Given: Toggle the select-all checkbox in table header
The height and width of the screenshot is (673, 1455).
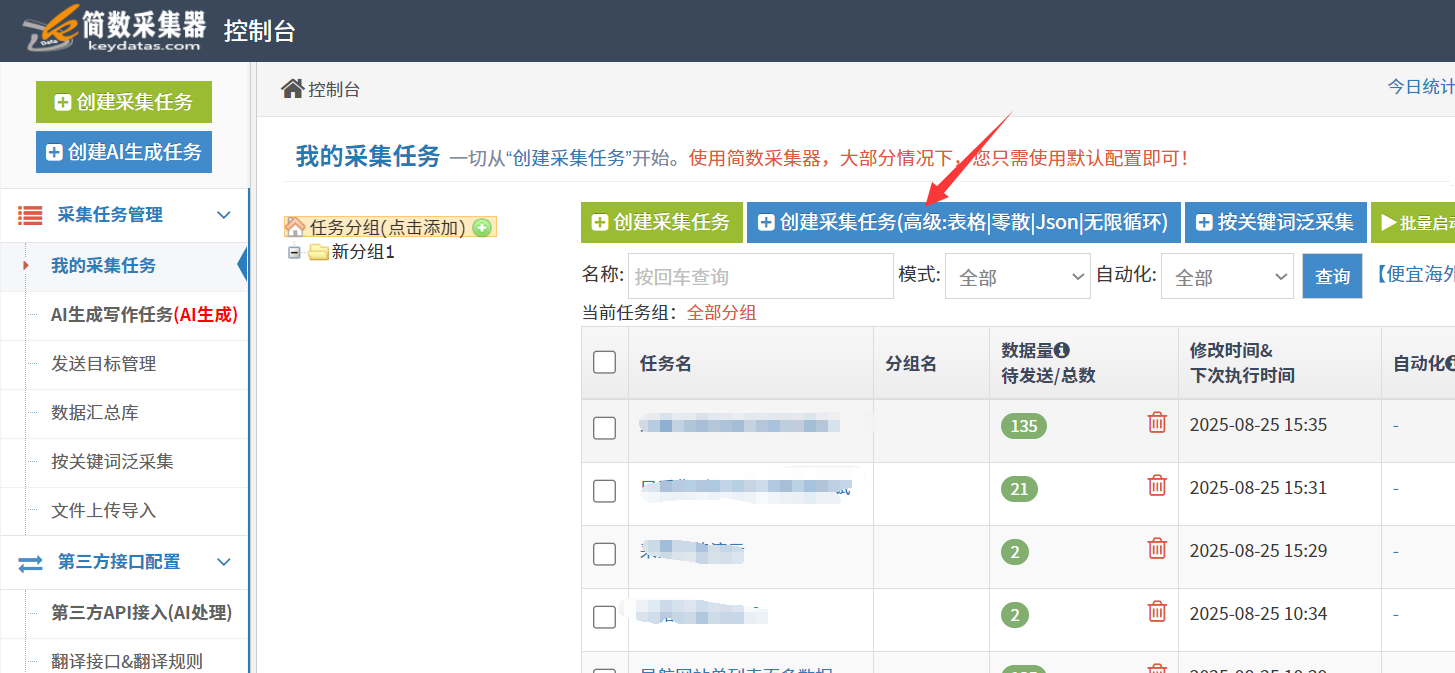Looking at the screenshot, I should [x=604, y=362].
